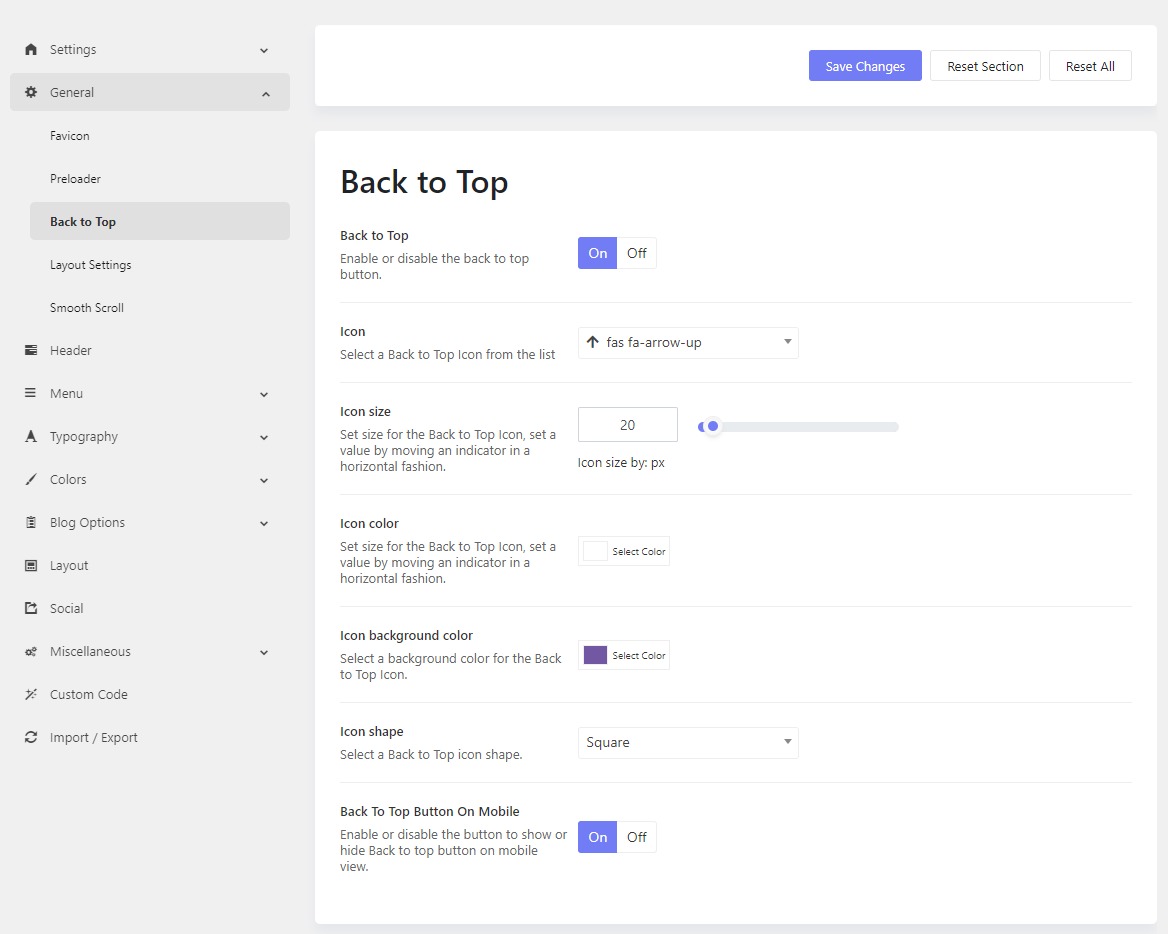Viewport: 1168px width, 934px height.
Task: Open the fas fa-arrow-up icon dropdown
Action: pyautogui.click(x=688, y=343)
